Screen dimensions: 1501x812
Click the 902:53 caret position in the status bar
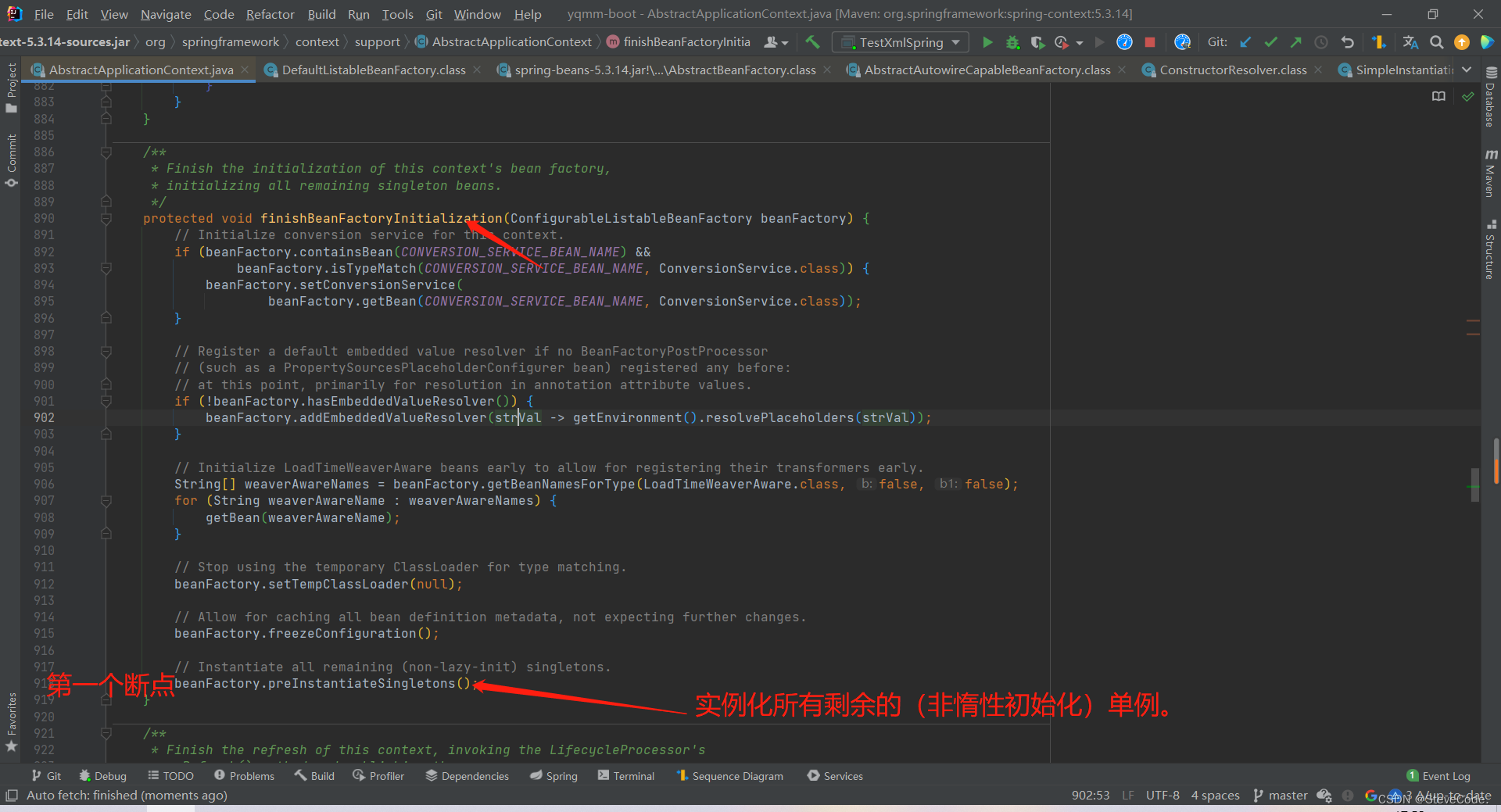pyautogui.click(x=1091, y=796)
